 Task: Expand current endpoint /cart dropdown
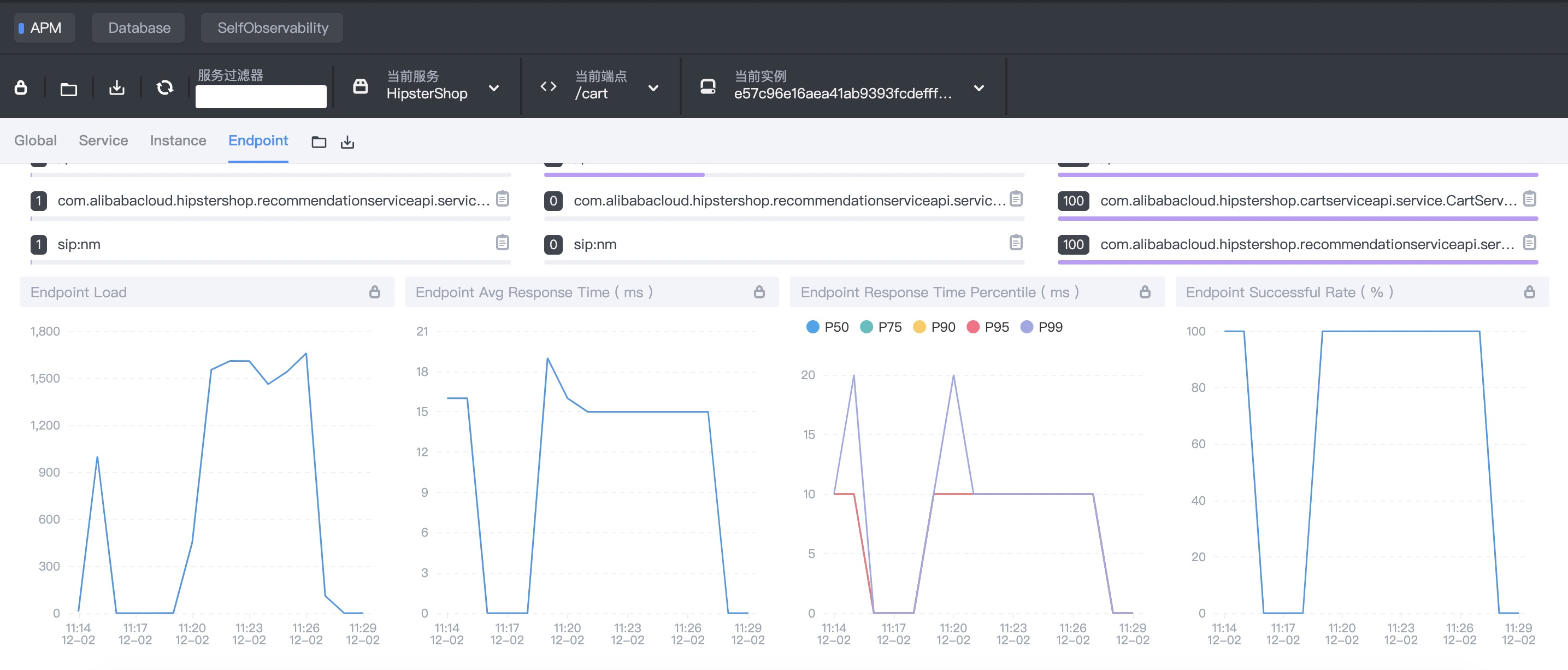coord(653,89)
